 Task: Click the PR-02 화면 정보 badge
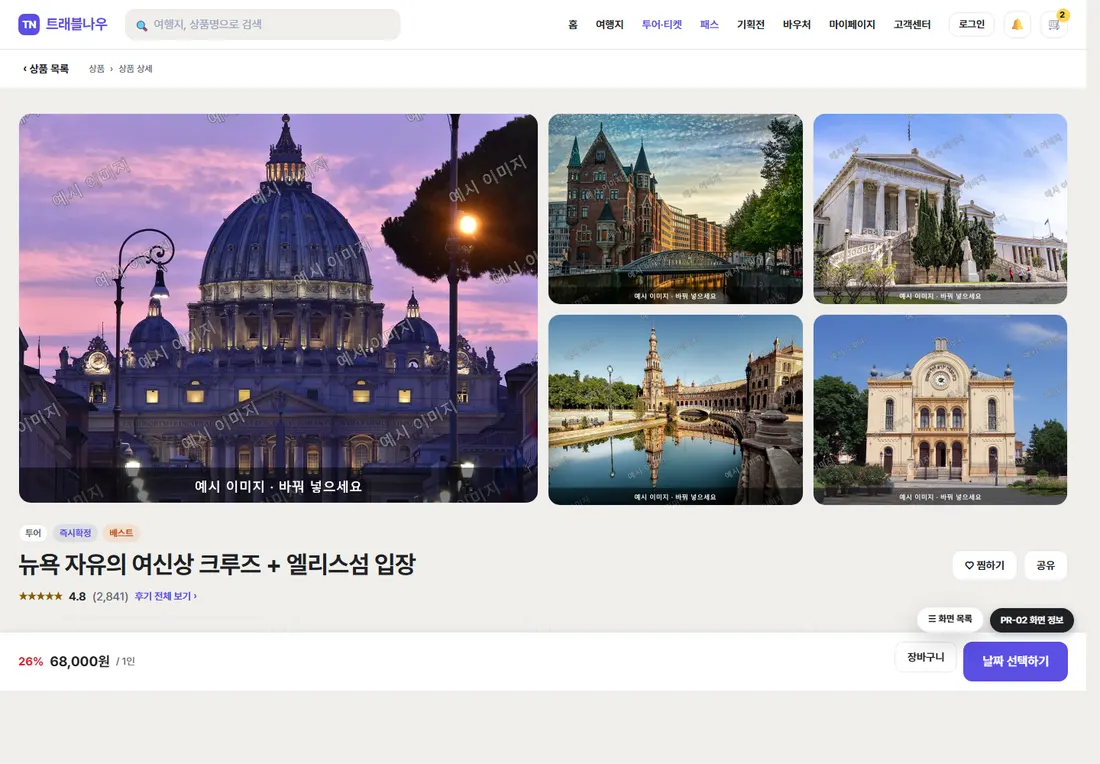pos(1031,620)
